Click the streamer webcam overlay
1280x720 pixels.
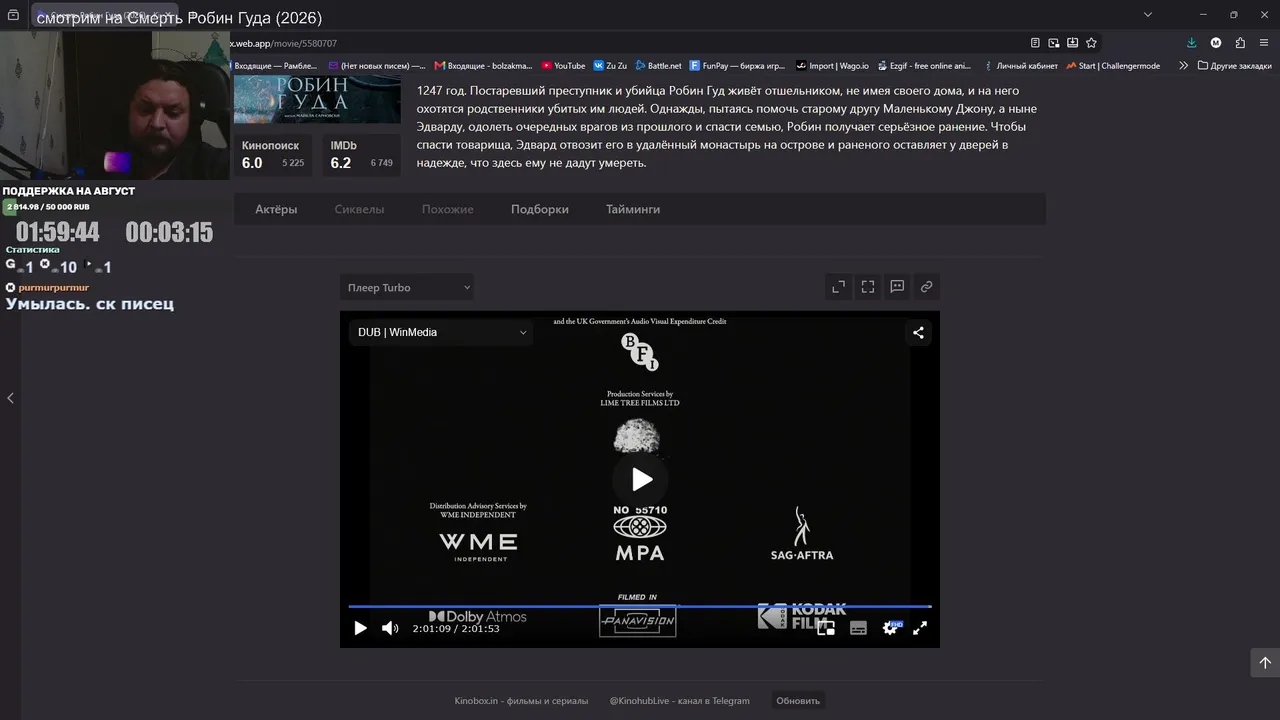click(x=115, y=105)
